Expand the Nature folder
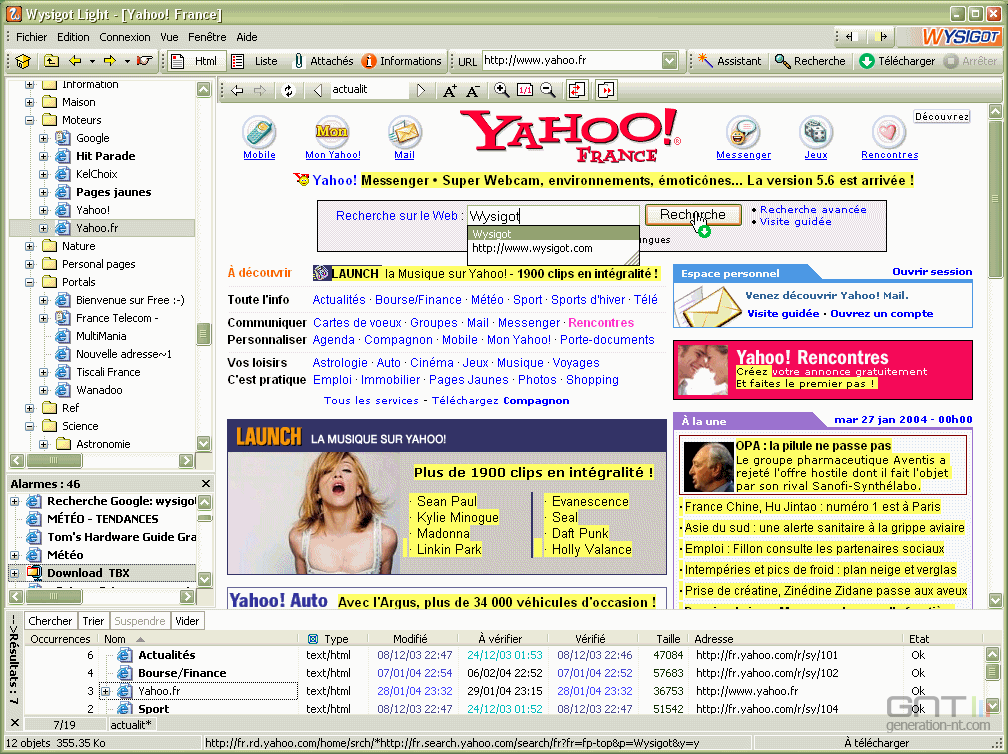This screenshot has height=754, width=1008. pos(30,246)
